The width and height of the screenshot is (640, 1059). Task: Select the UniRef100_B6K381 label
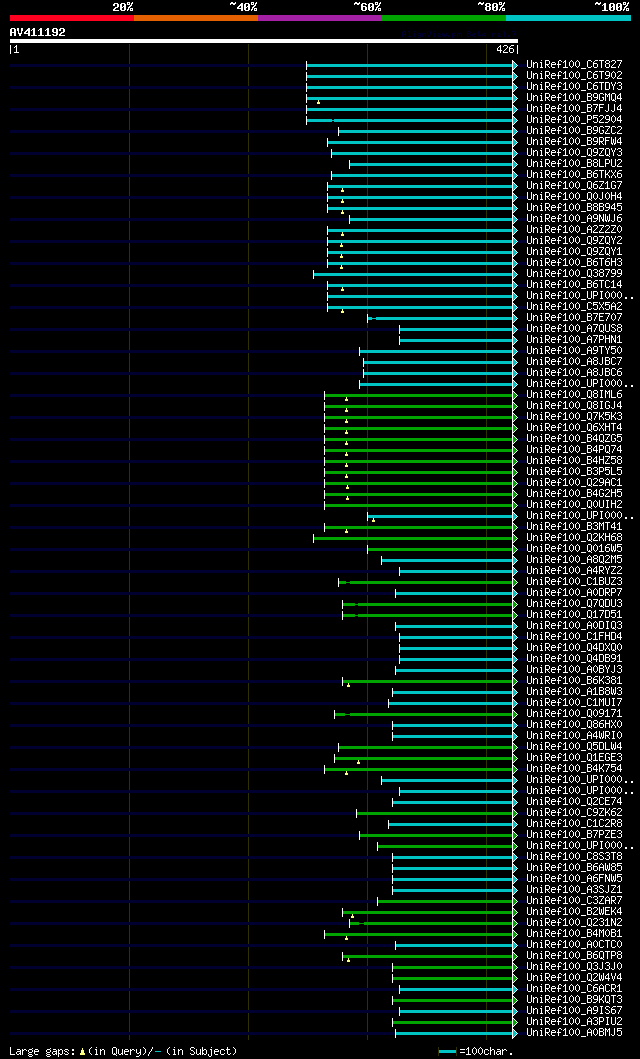tap(575, 681)
